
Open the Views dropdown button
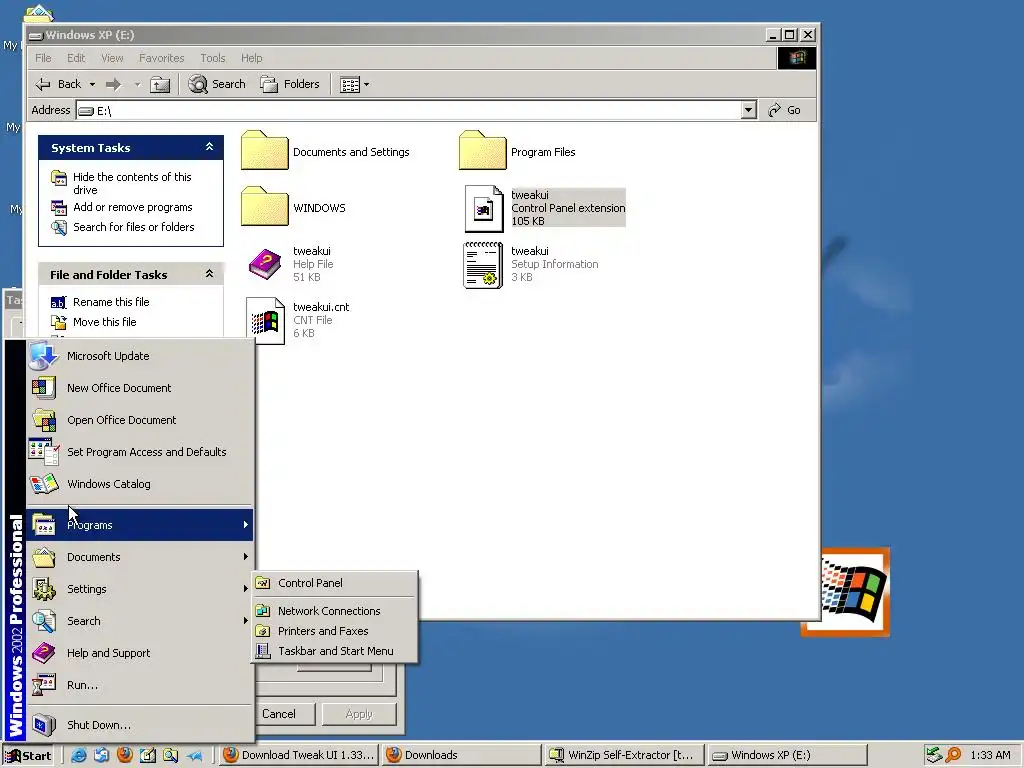pos(355,84)
